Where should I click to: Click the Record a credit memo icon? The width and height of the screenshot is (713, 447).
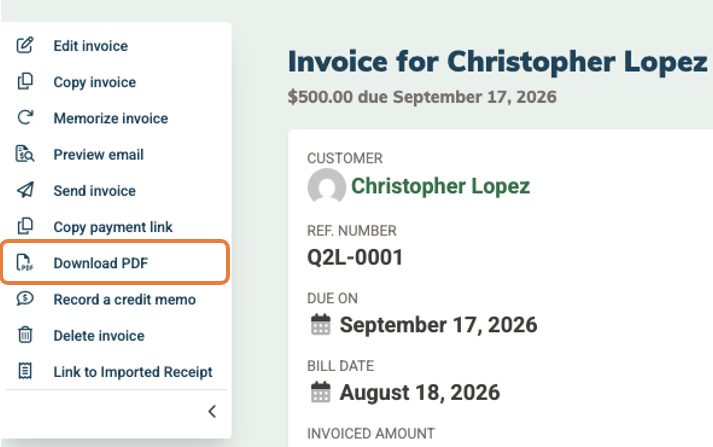click(x=25, y=299)
